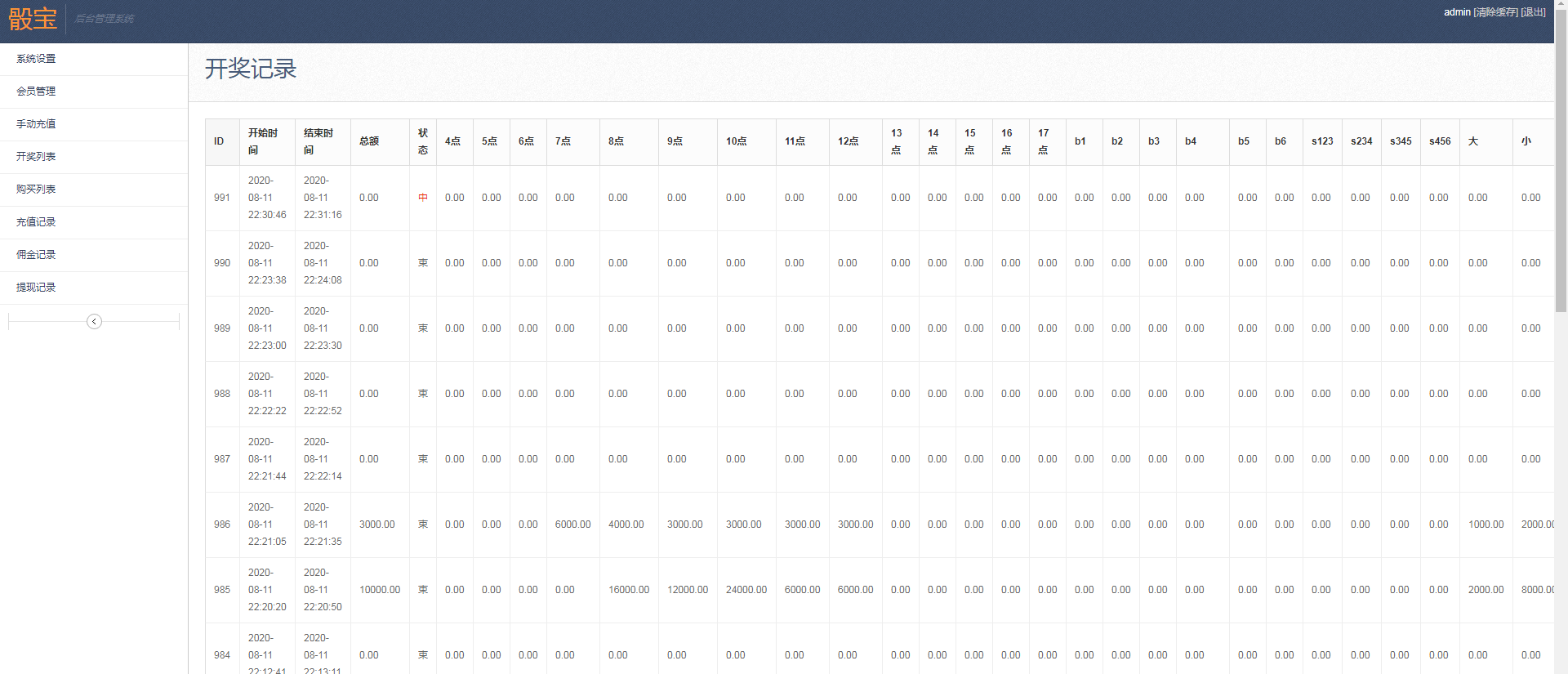Open 购买列表 in the sidebar
The width and height of the screenshot is (1568, 674).
[x=36, y=190]
